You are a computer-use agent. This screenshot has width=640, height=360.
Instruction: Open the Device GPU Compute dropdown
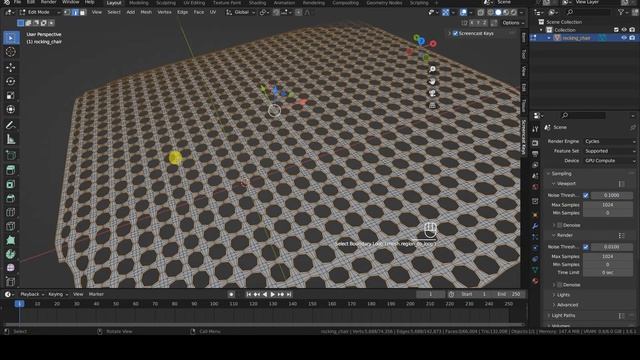click(610, 161)
